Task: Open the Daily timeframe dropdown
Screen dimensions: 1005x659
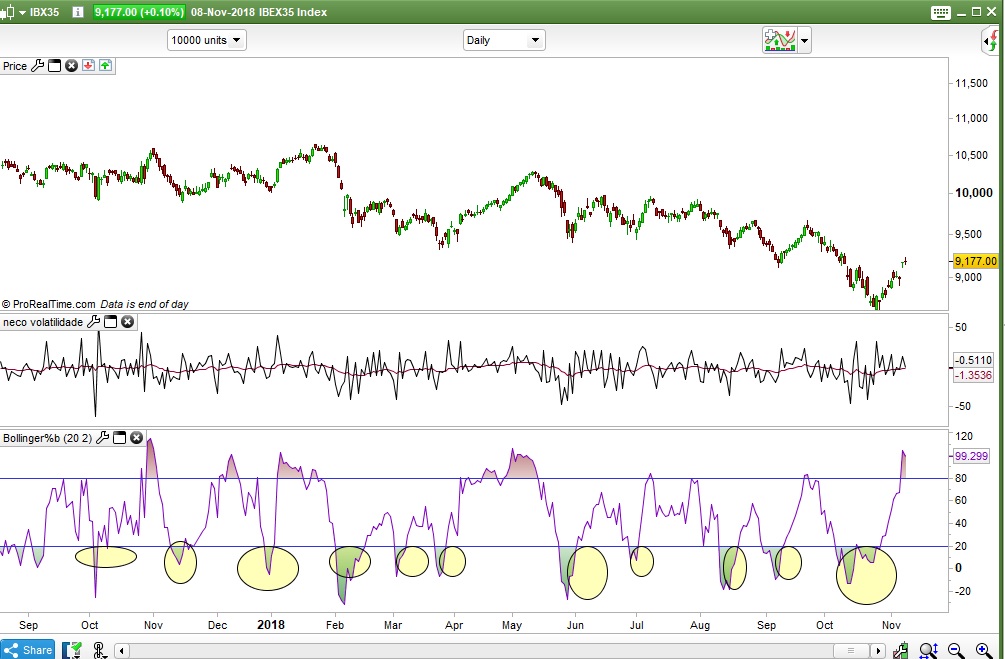Action: (504, 40)
